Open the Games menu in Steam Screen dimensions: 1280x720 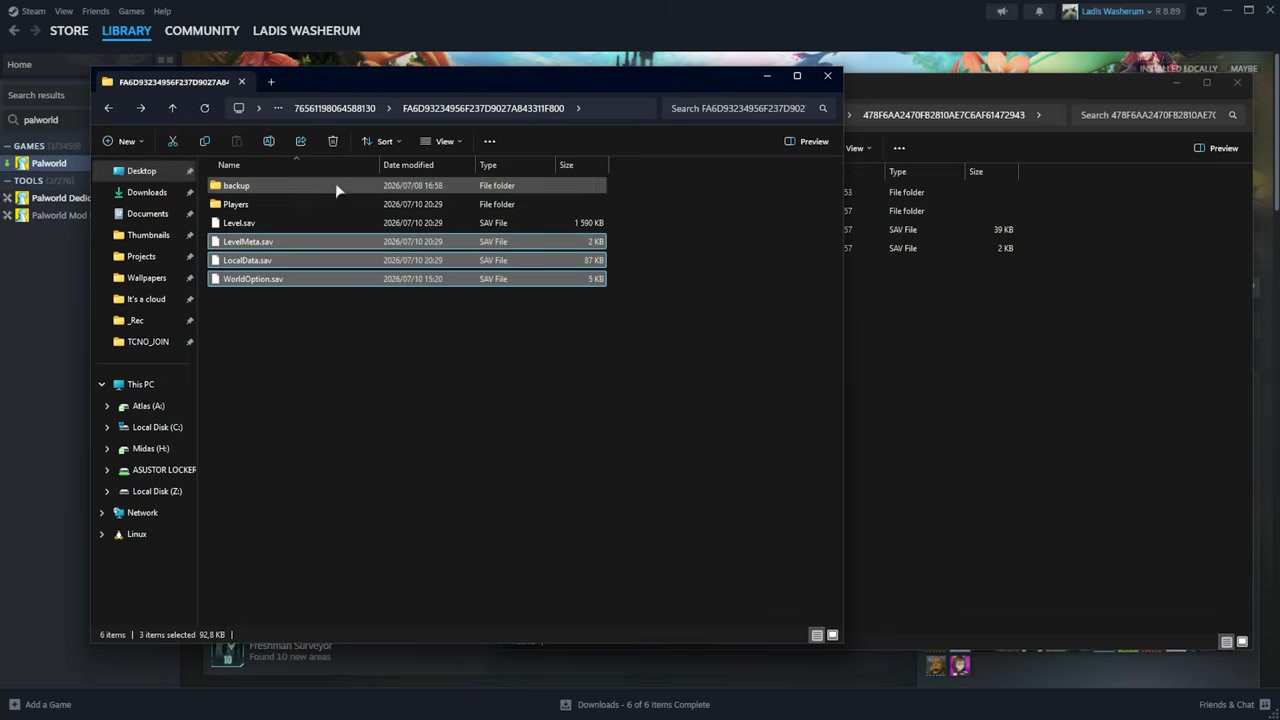(x=131, y=11)
